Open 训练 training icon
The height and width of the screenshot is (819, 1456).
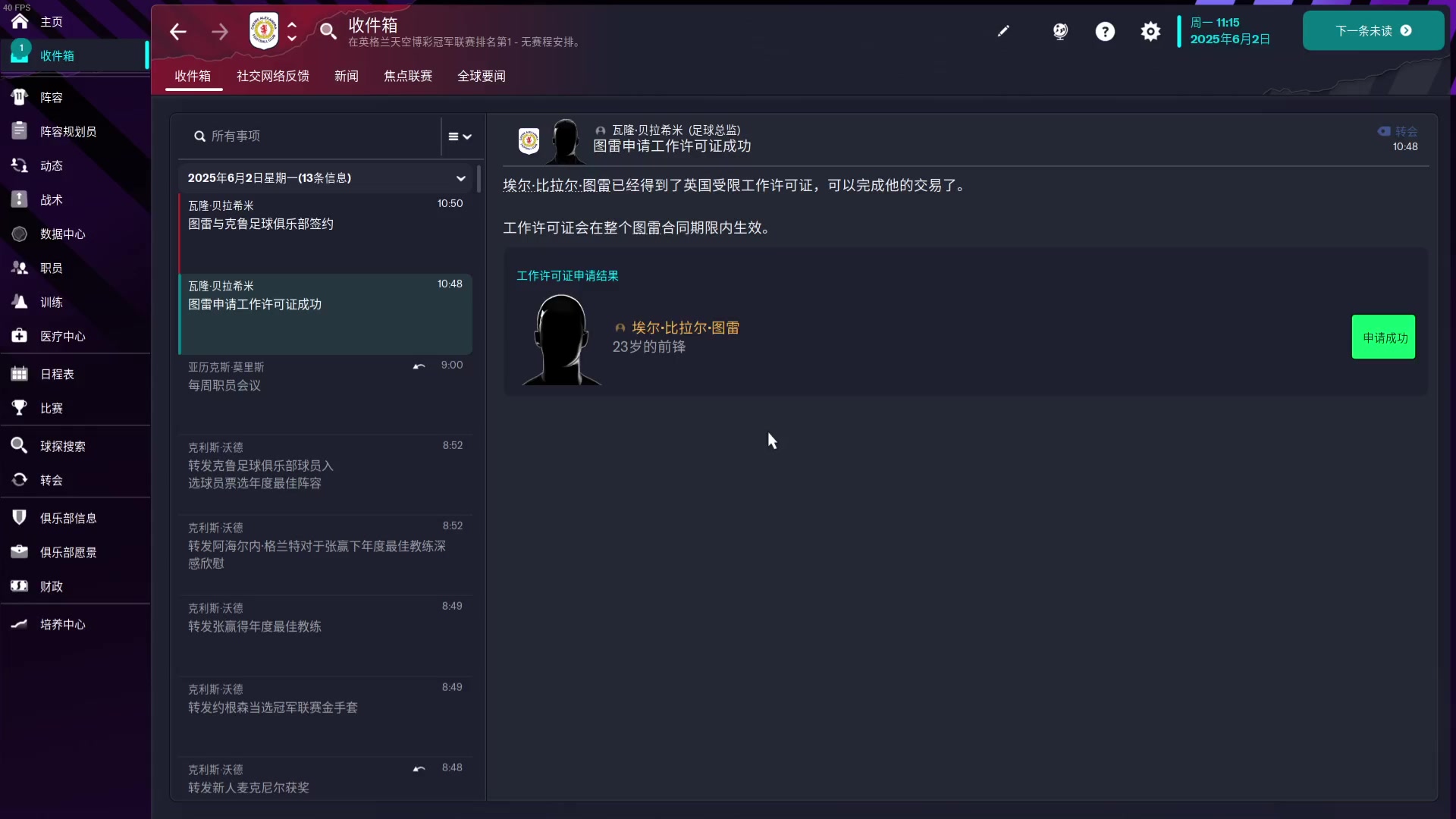[x=20, y=302]
